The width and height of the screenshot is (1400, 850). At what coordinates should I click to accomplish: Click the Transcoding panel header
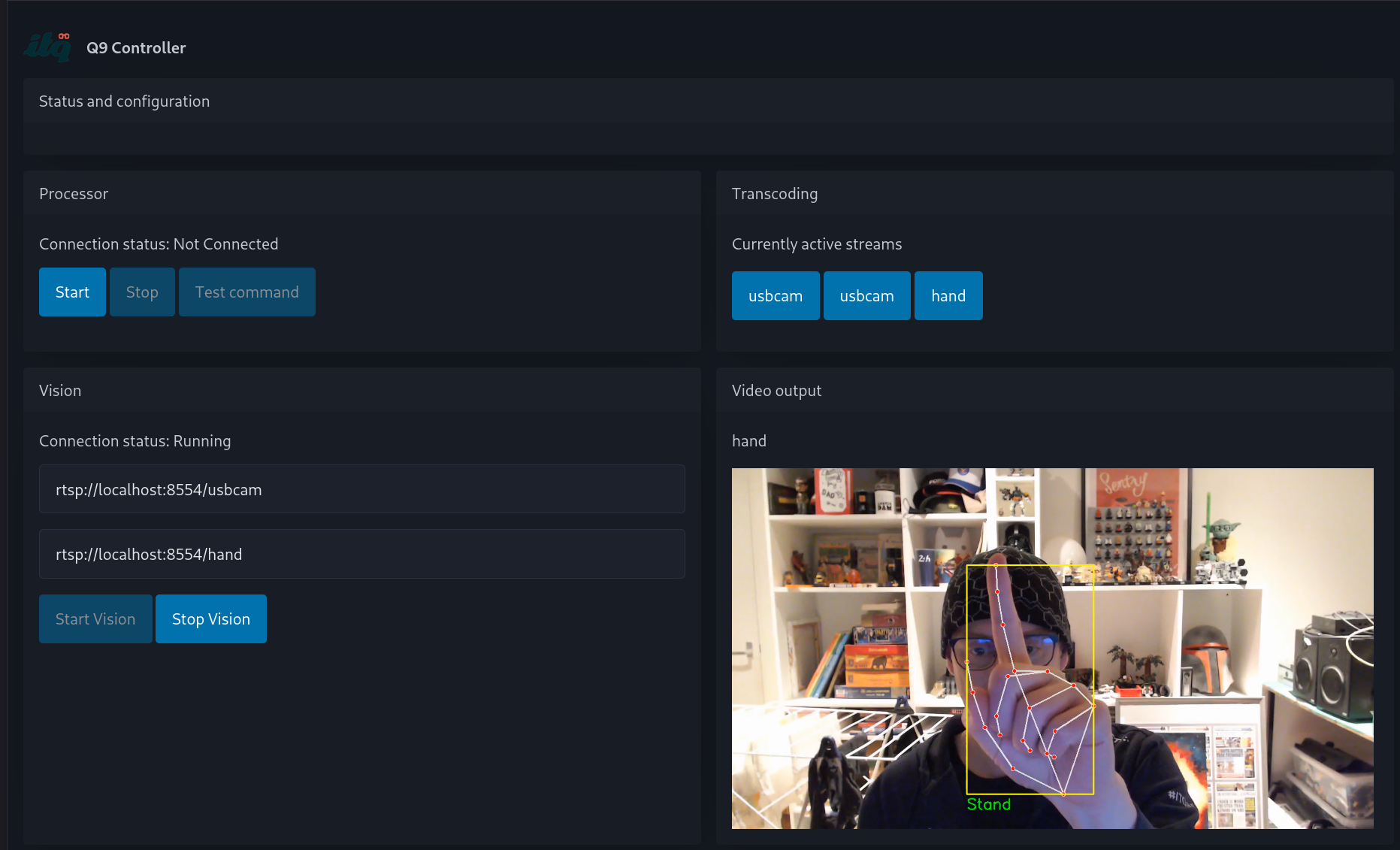coord(775,193)
